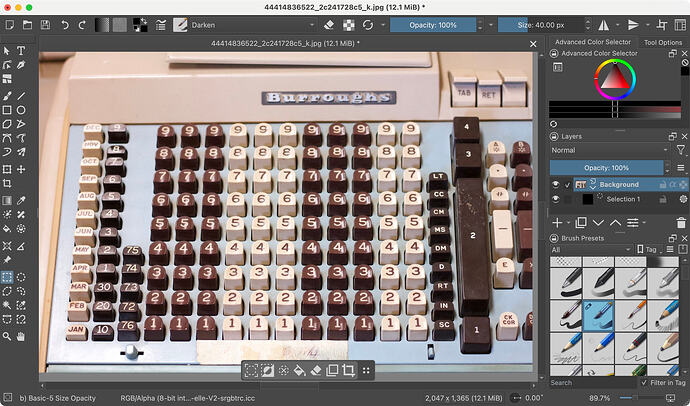Open the color selector settings icon
Image resolution: width=690 pixels, height=406 pixels.
point(558,67)
